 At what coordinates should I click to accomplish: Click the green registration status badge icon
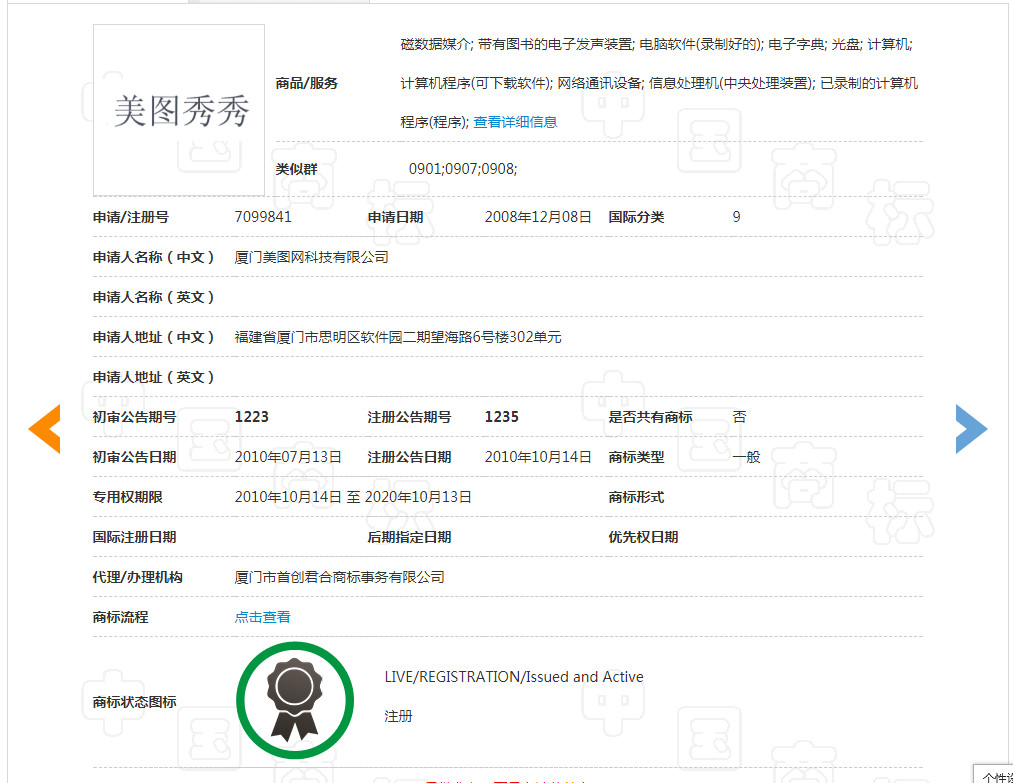[295, 700]
